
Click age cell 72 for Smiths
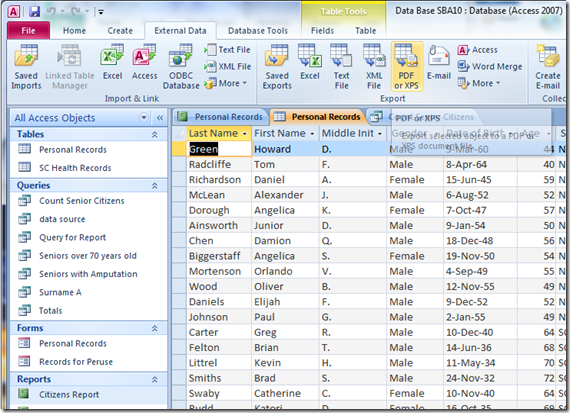tap(537, 378)
